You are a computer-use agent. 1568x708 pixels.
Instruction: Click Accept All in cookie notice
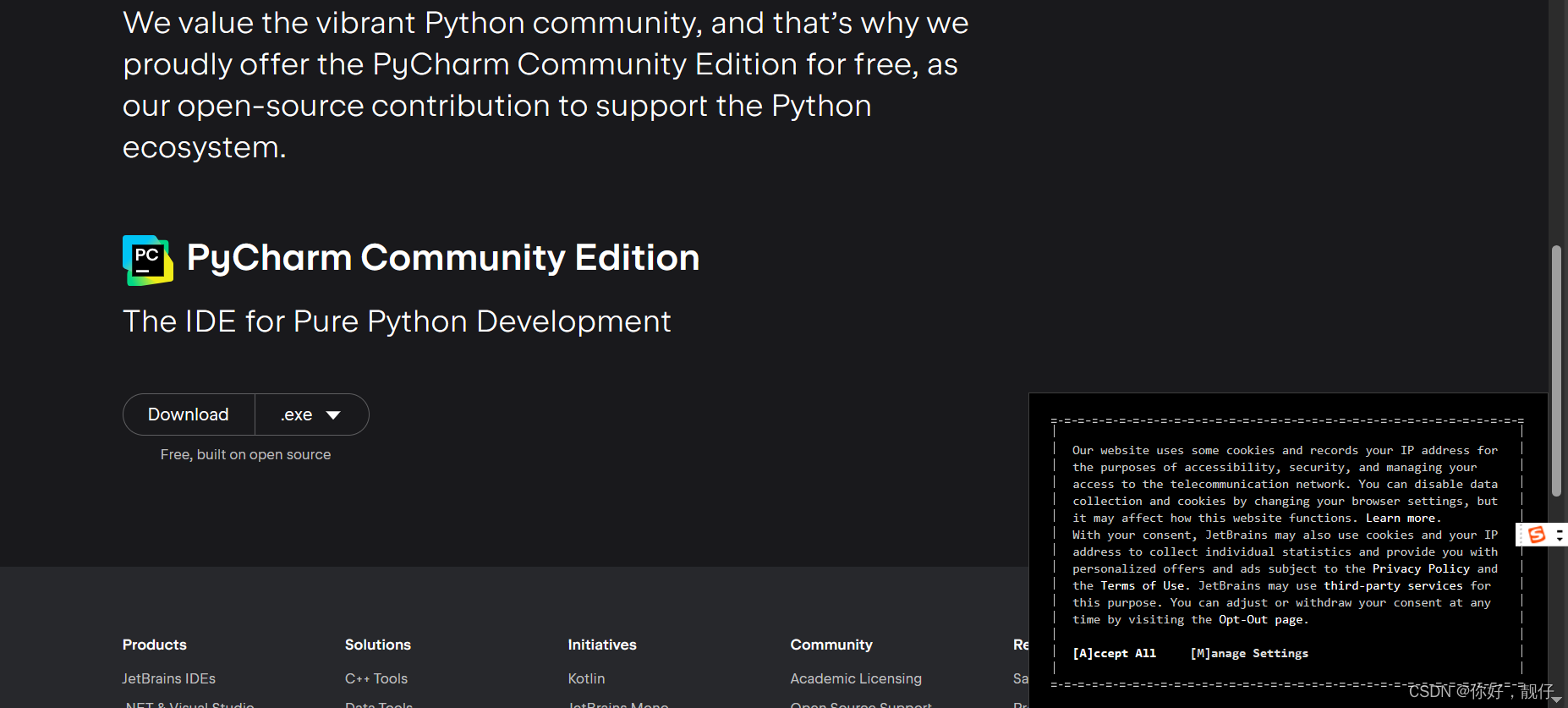coord(1114,653)
